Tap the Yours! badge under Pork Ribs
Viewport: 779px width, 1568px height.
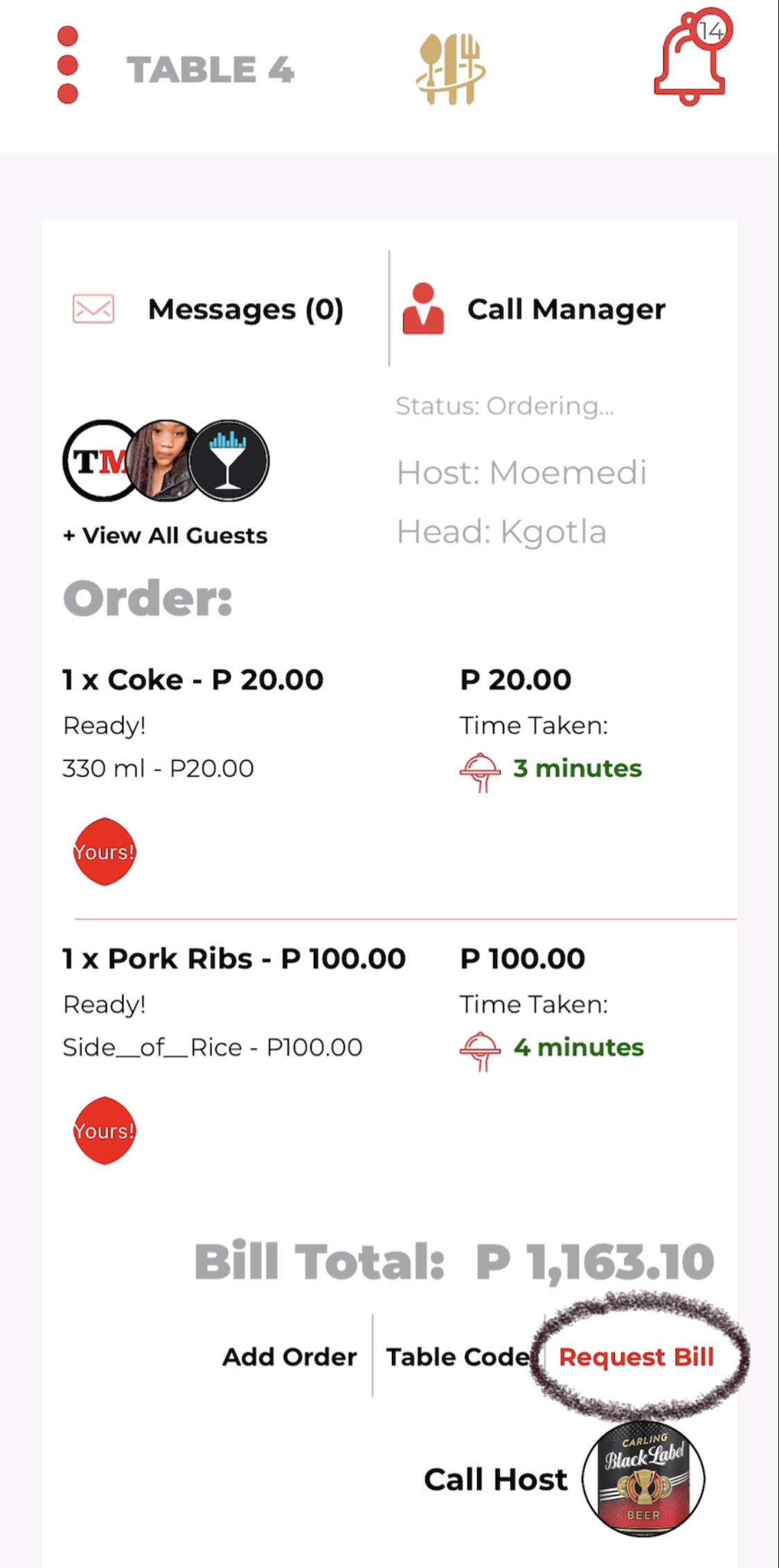click(105, 1130)
